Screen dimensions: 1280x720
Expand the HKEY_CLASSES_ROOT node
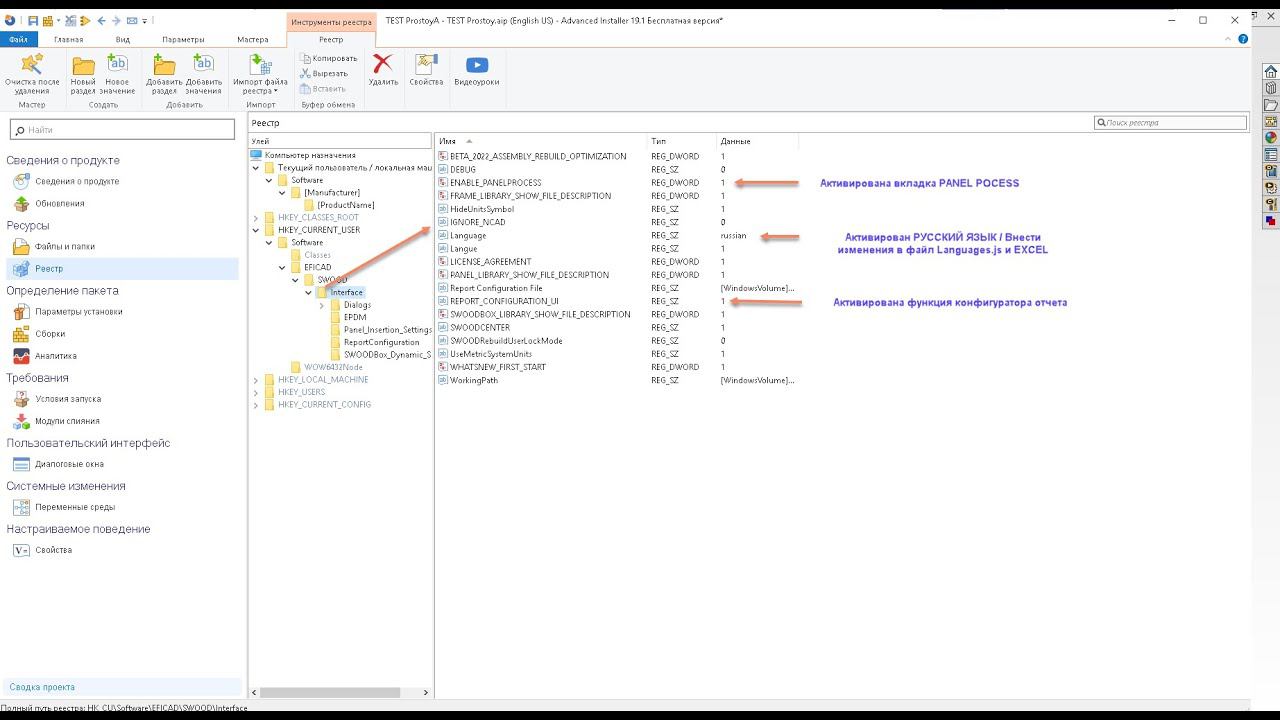[x=256, y=218]
